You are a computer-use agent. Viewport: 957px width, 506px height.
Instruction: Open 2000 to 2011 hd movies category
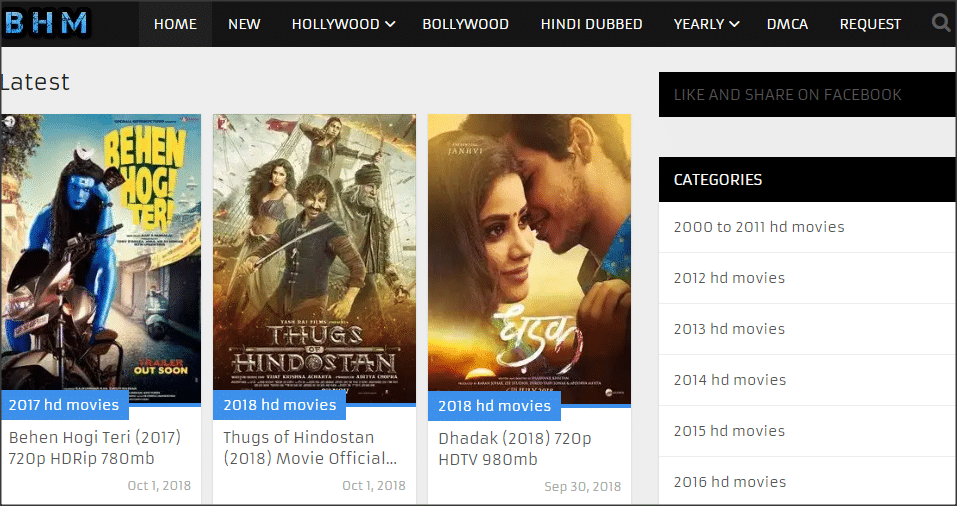759,227
